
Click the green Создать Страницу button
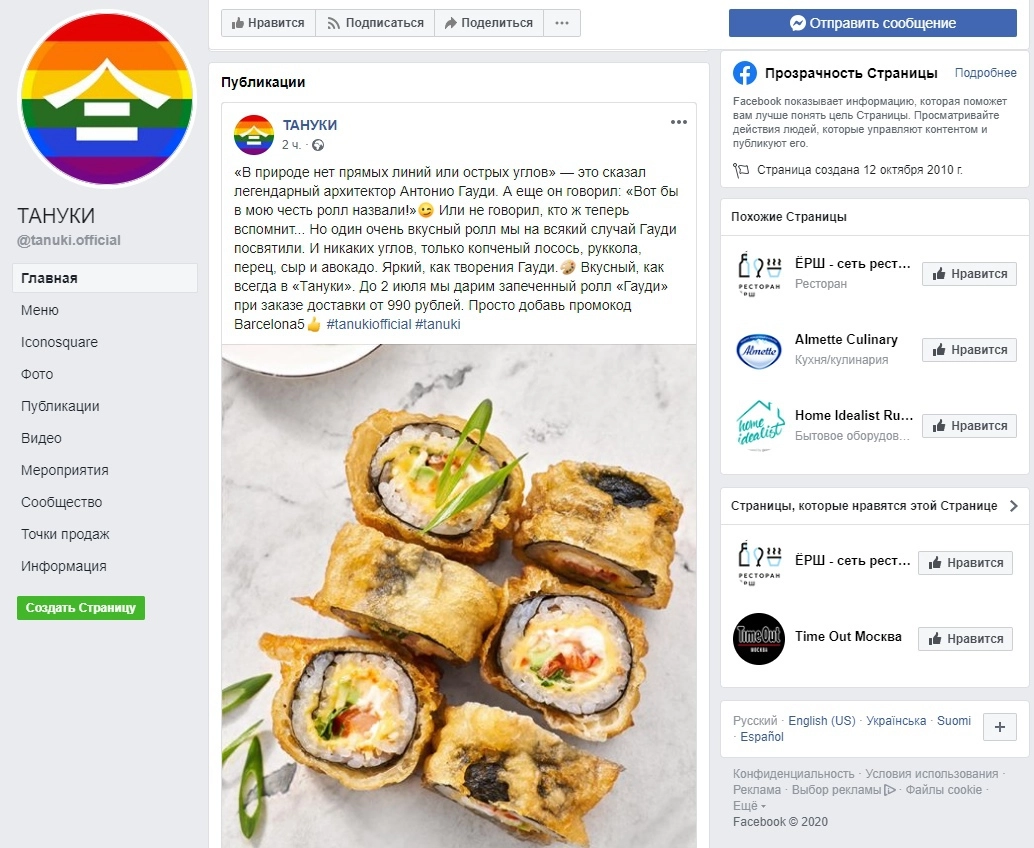tap(81, 608)
